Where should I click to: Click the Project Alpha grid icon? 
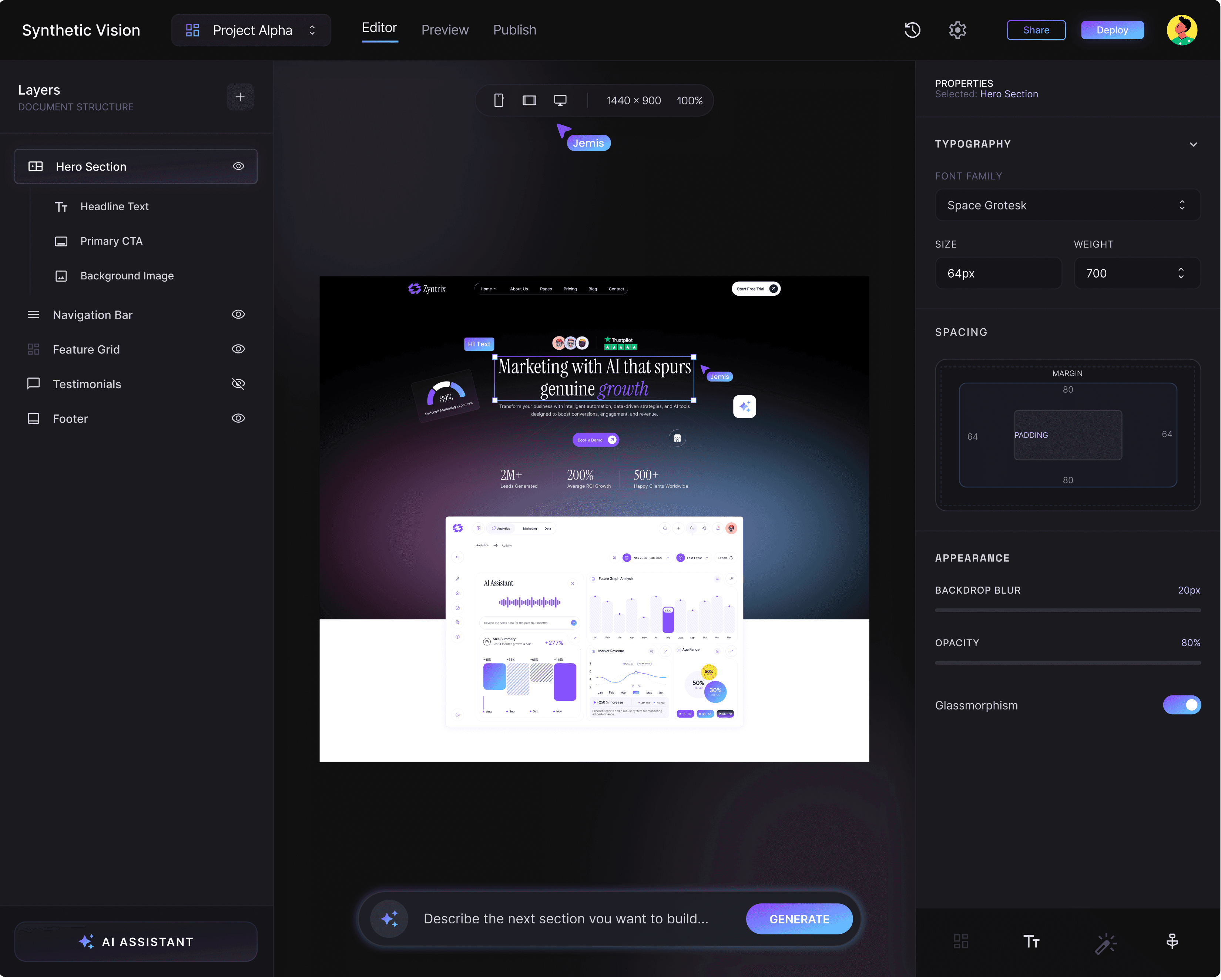(x=192, y=30)
